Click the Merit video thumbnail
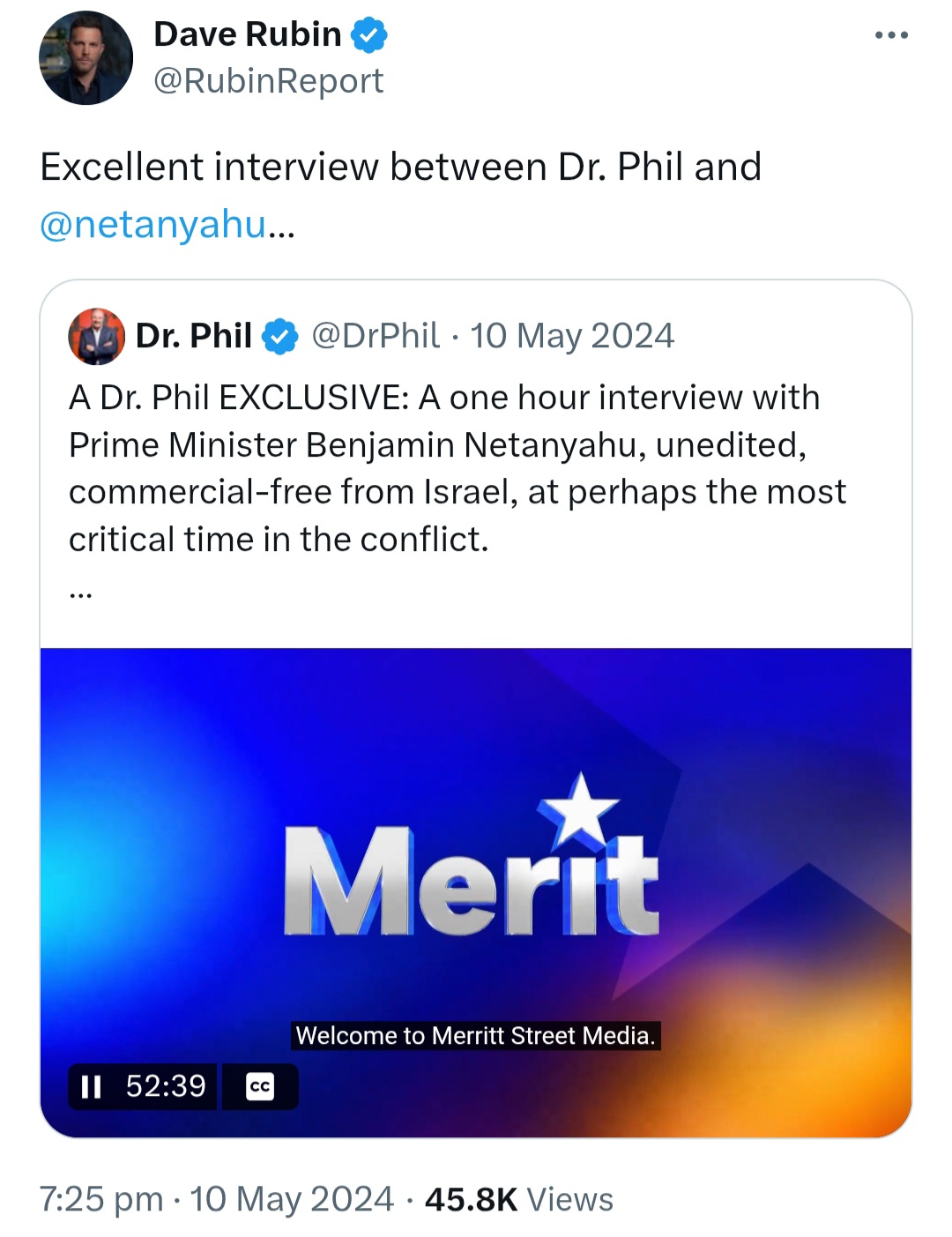Image resolution: width=952 pixels, height=1237 pixels. 476,892
